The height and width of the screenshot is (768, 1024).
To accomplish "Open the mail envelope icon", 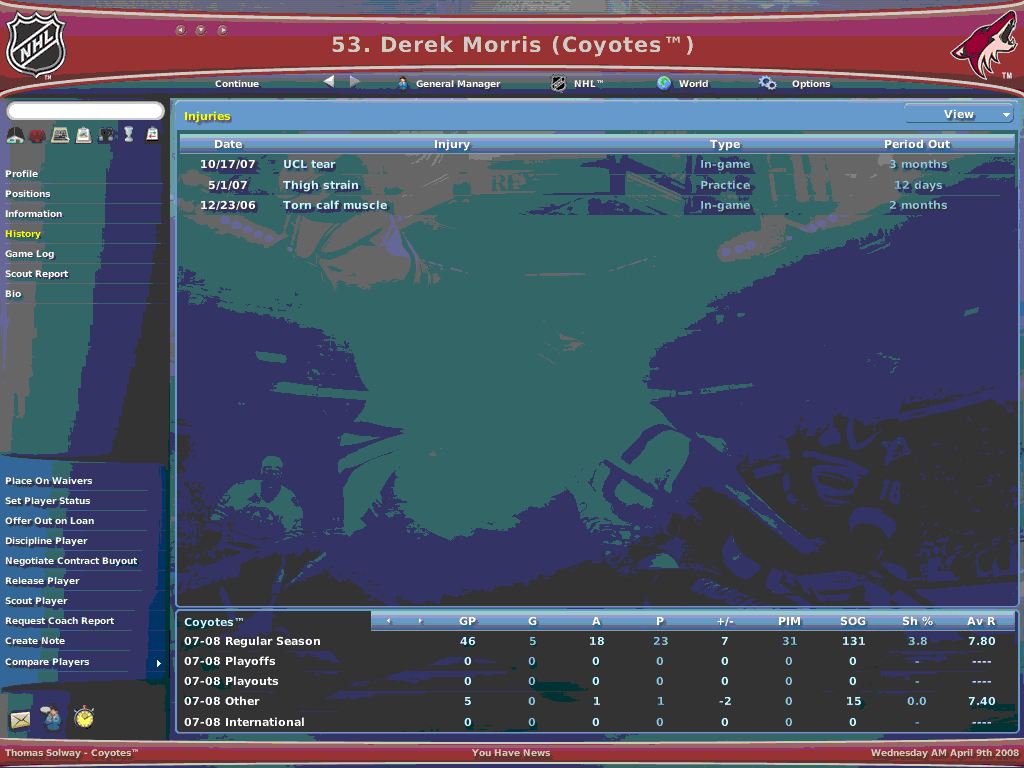I will (20, 720).
